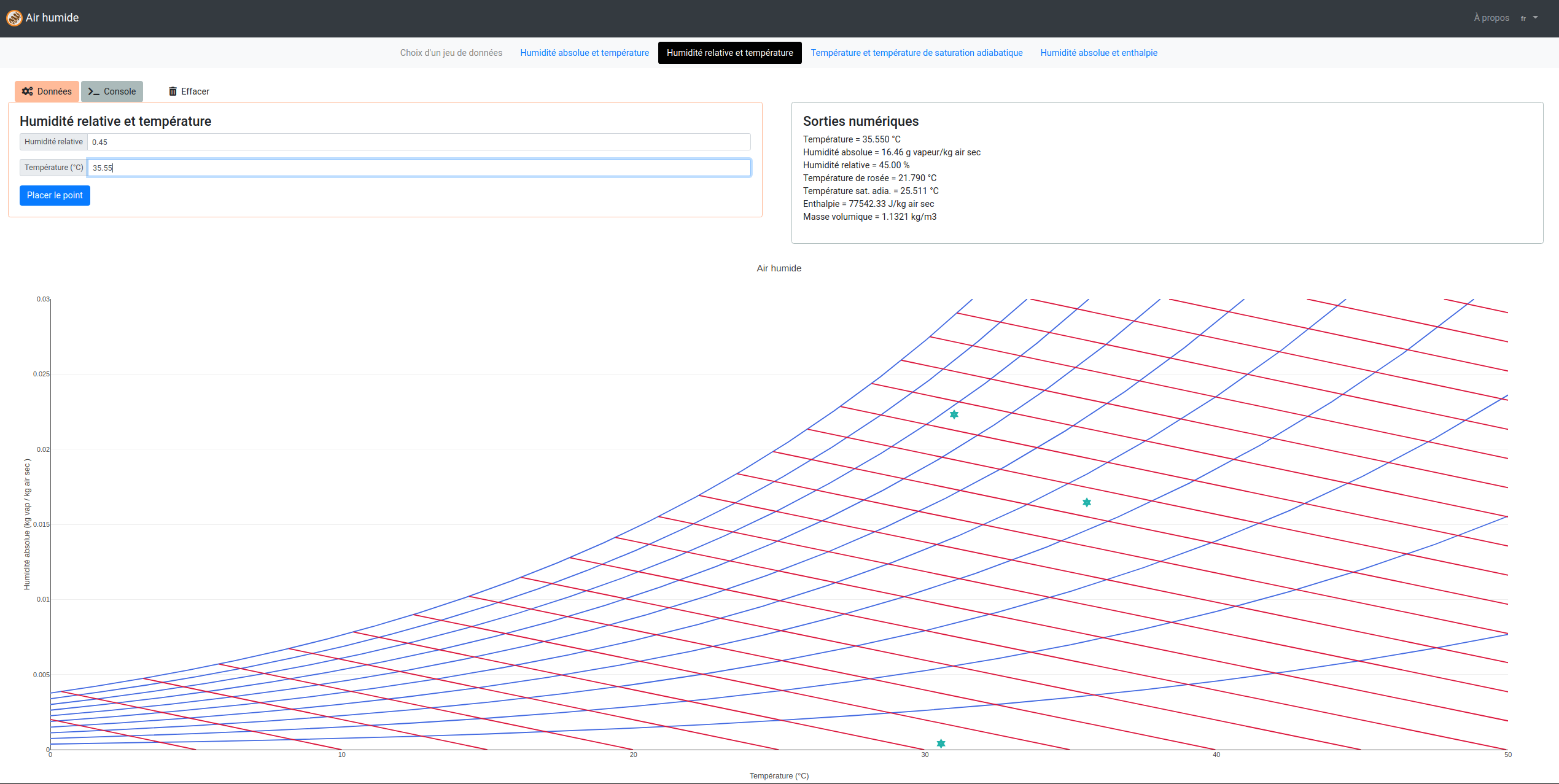Click the terminal prompt icon on Console tab

(x=94, y=91)
